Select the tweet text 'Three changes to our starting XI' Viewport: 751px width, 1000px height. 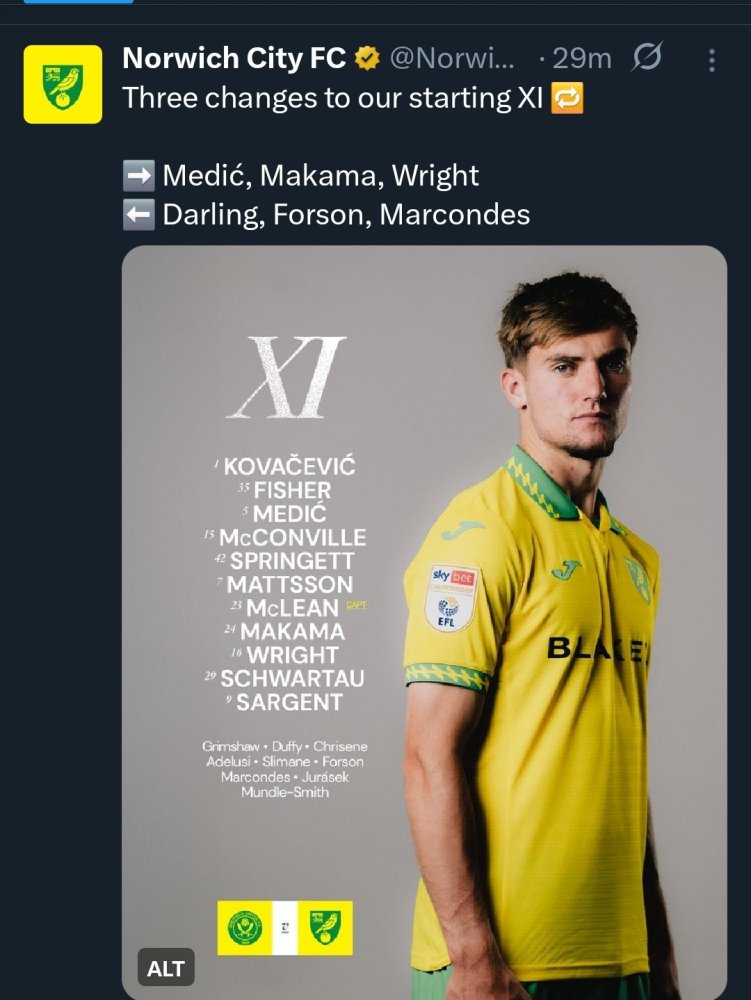point(332,99)
